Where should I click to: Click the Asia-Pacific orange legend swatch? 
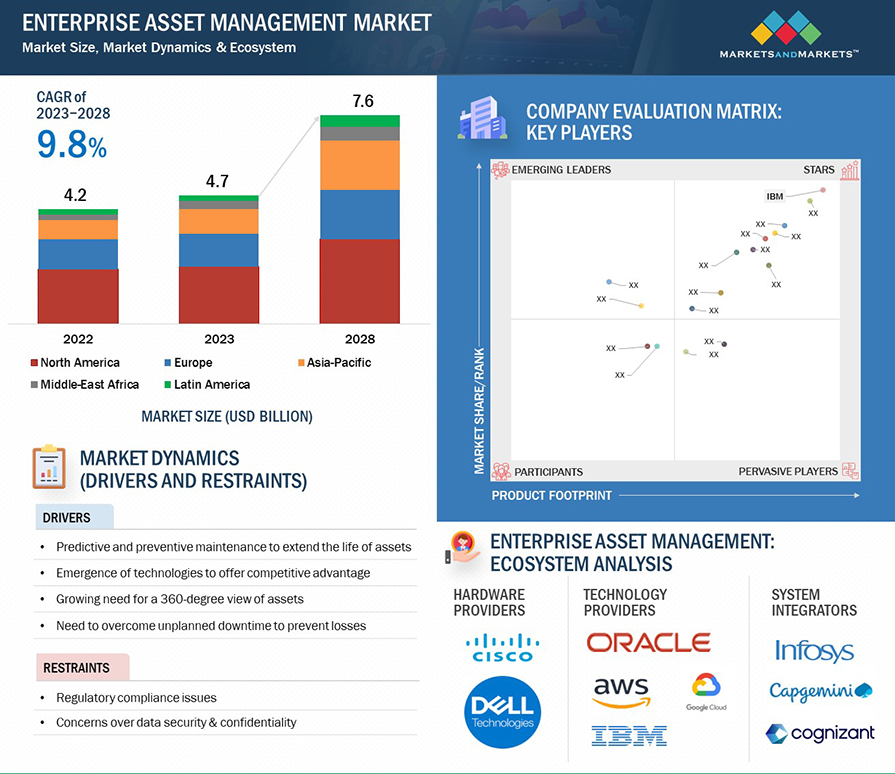coord(300,363)
